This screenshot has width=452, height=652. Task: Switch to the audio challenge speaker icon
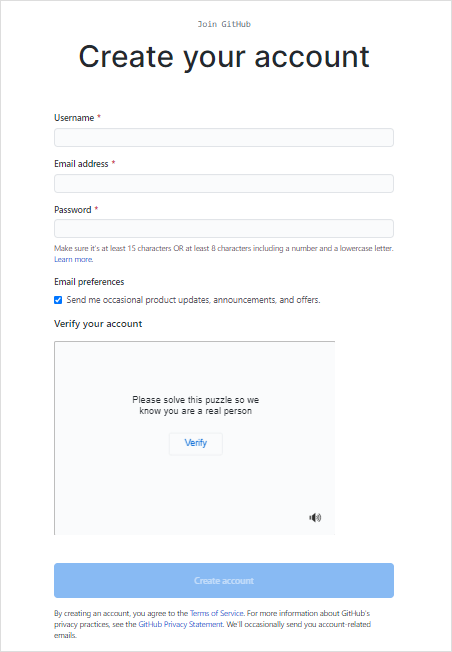pos(315,517)
